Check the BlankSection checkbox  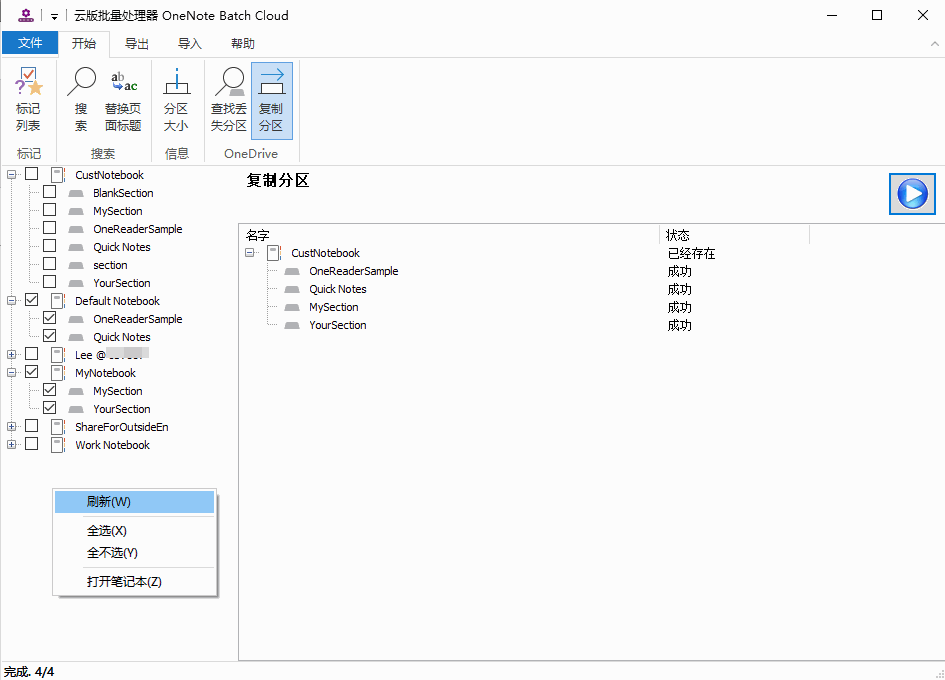pos(50,193)
